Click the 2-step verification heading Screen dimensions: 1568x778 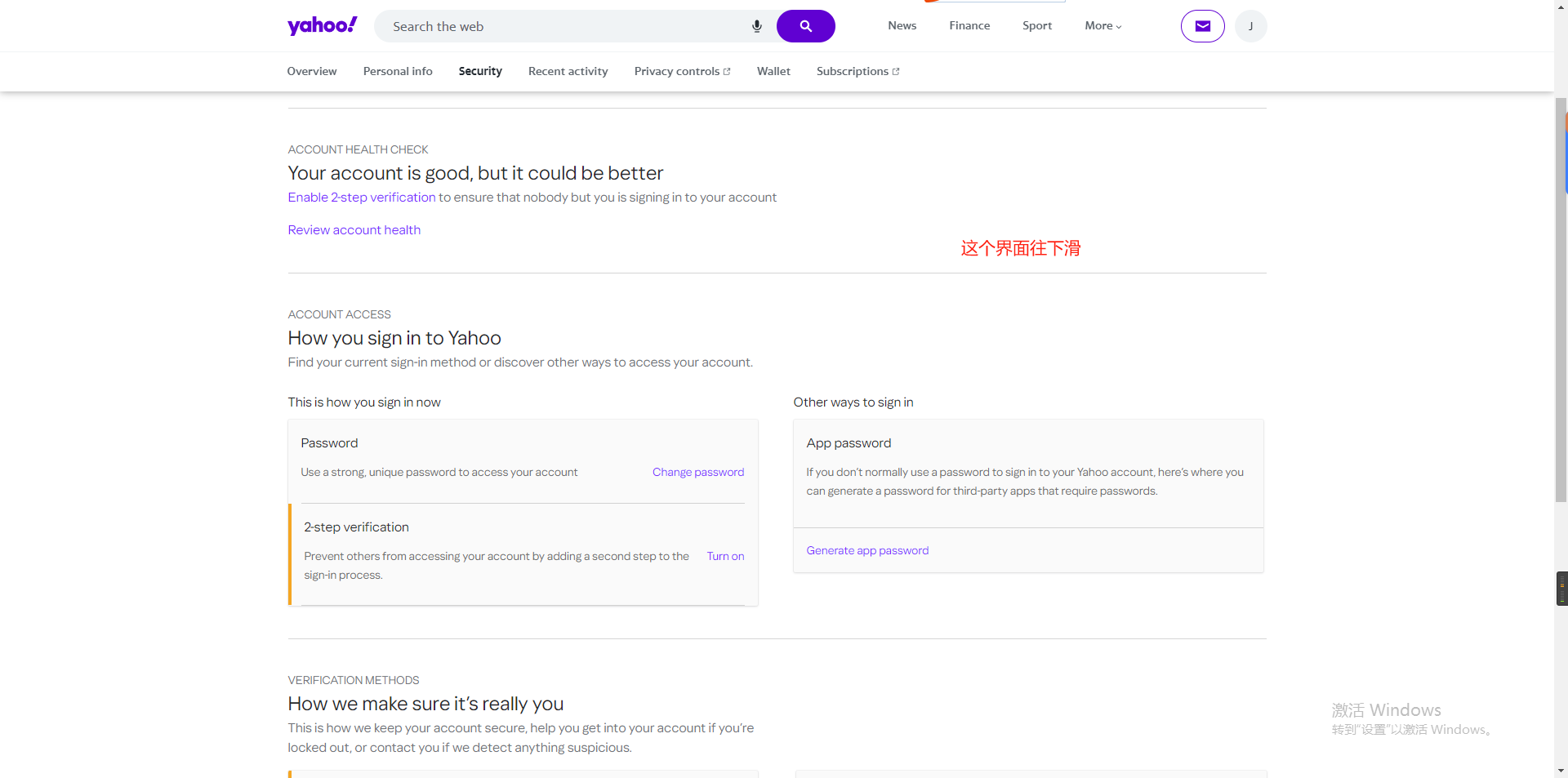[x=356, y=527]
